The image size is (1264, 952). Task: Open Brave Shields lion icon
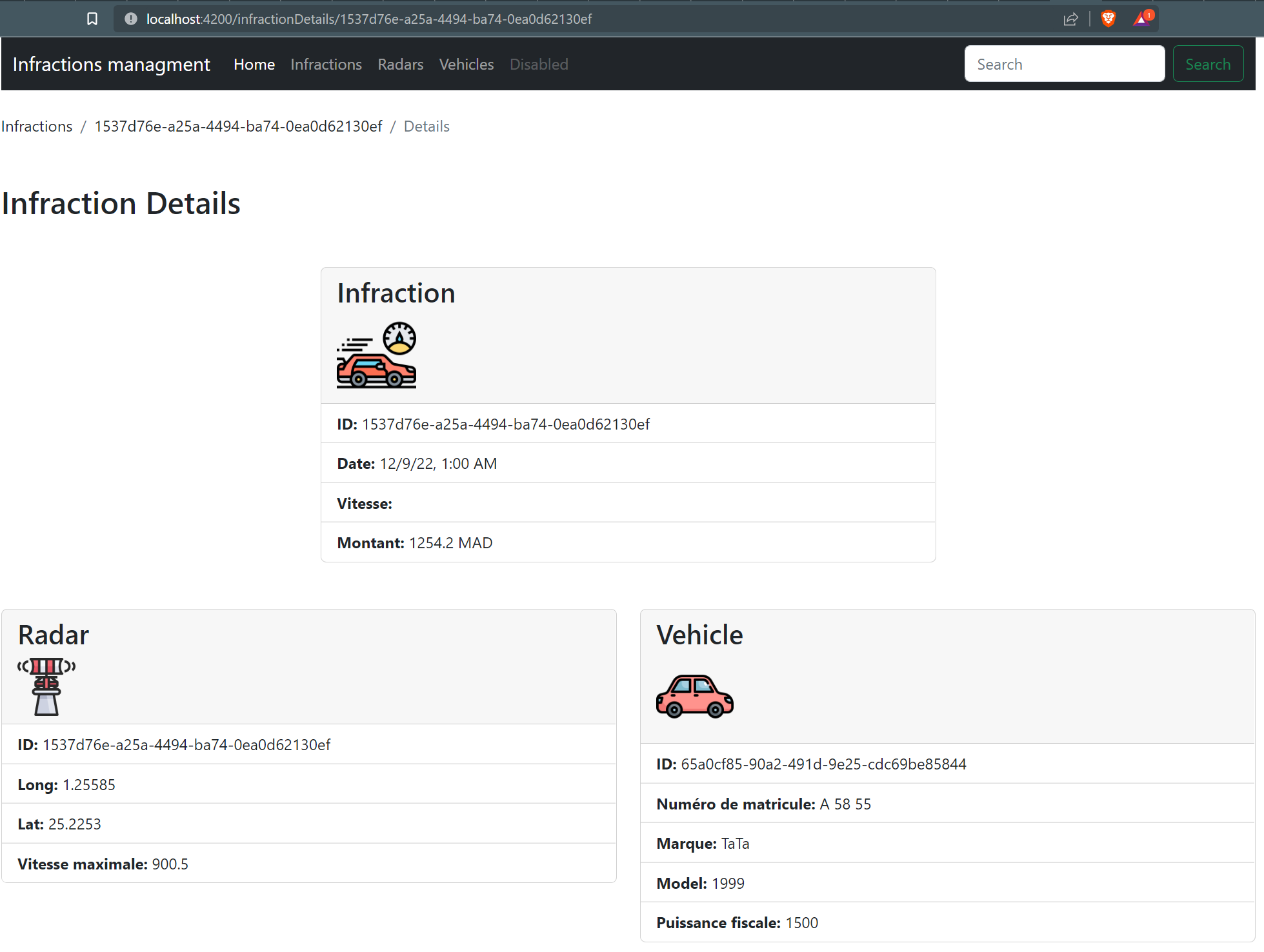(1109, 19)
